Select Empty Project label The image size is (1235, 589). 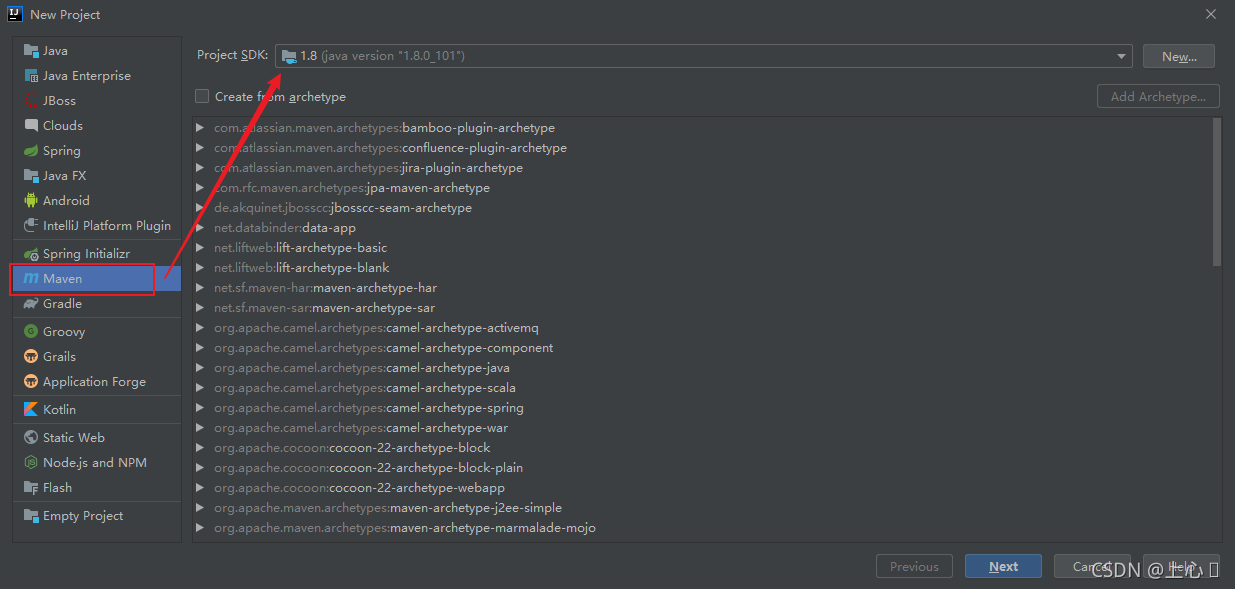click(x=83, y=515)
